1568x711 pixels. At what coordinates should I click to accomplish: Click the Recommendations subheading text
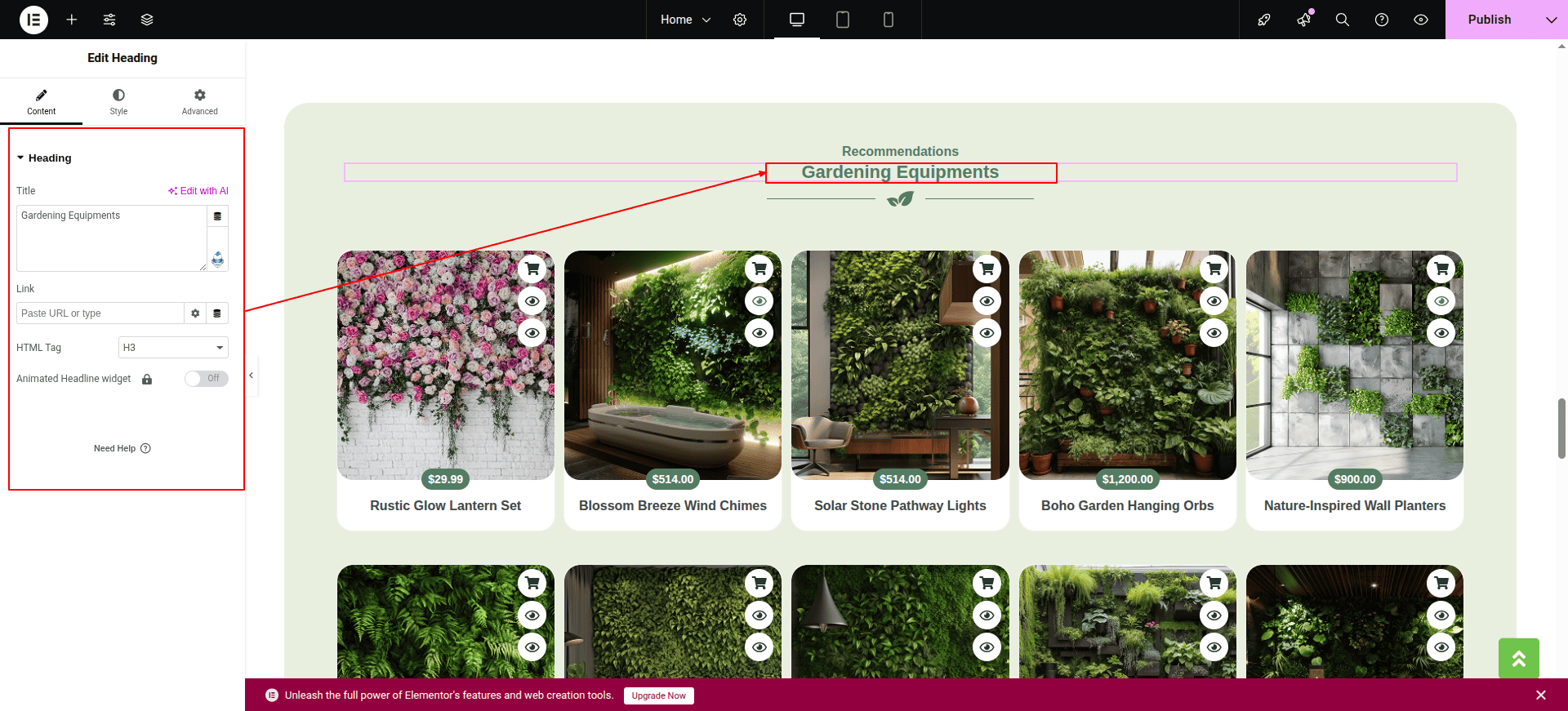pos(900,151)
